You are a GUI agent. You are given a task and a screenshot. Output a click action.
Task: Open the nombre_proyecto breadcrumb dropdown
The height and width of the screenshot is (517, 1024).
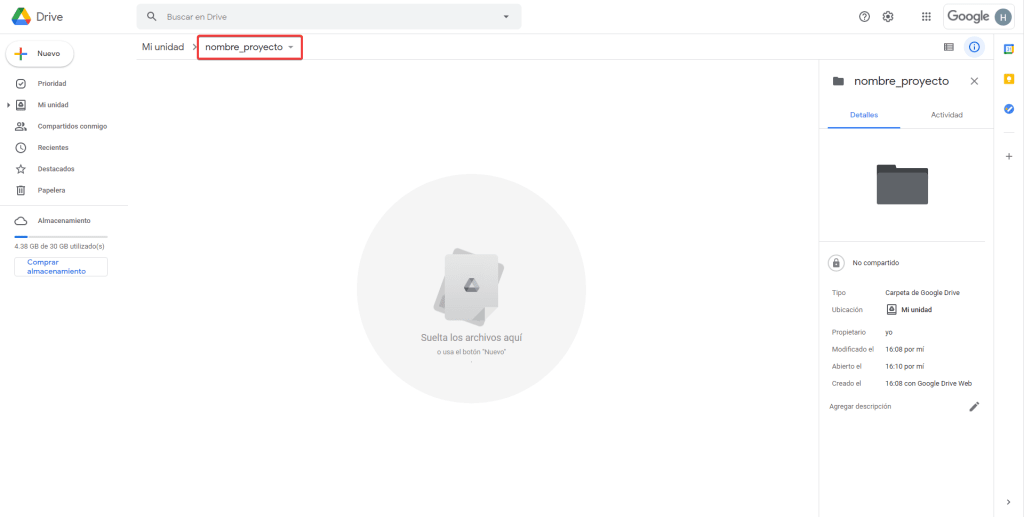250,48
